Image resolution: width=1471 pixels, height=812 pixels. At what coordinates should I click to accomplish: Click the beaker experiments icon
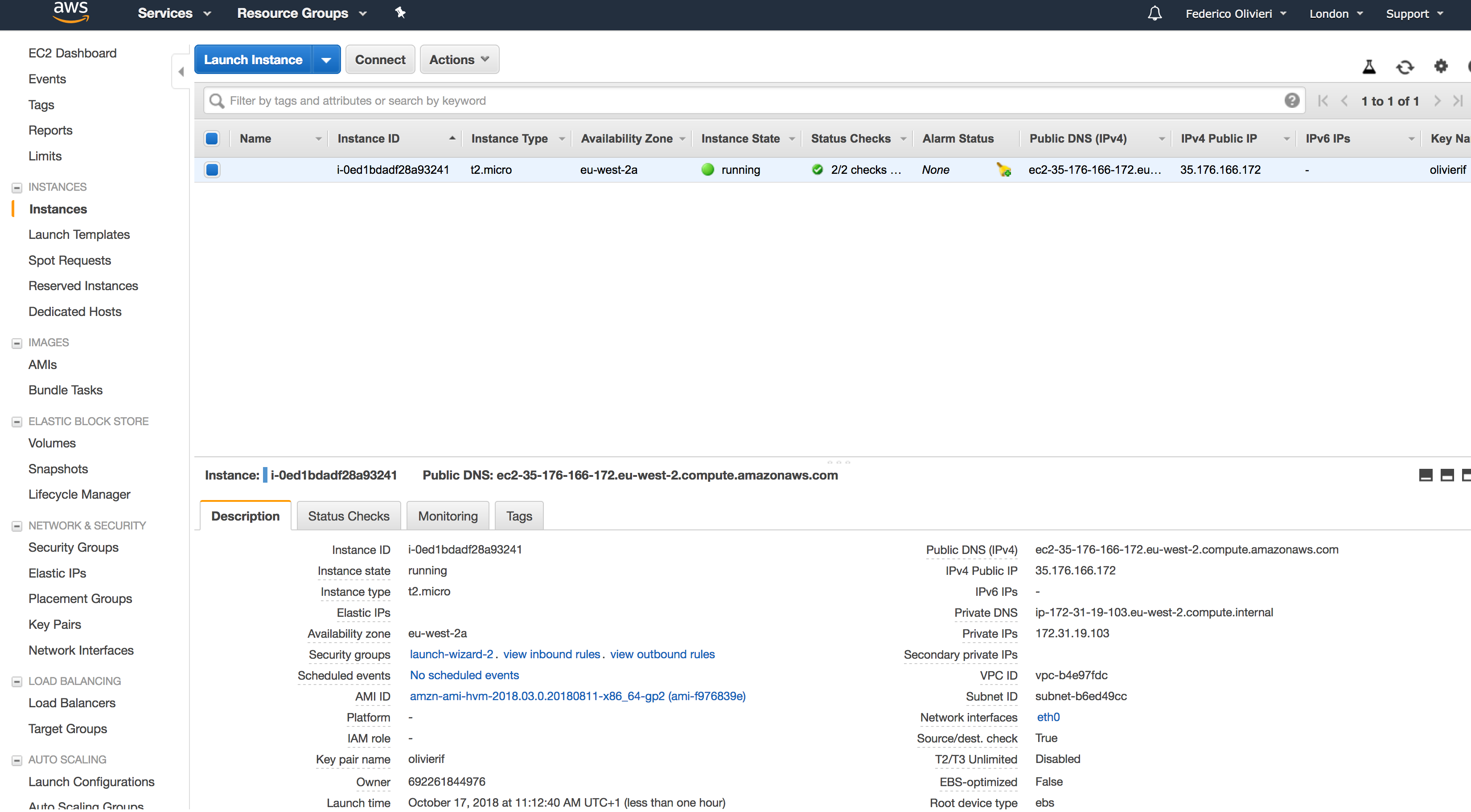pyautogui.click(x=1369, y=67)
